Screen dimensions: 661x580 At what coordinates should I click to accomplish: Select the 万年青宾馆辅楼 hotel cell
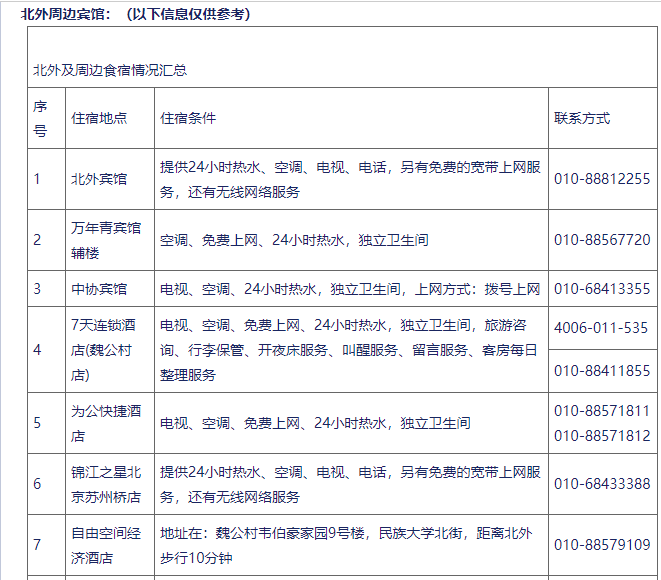coord(106,240)
